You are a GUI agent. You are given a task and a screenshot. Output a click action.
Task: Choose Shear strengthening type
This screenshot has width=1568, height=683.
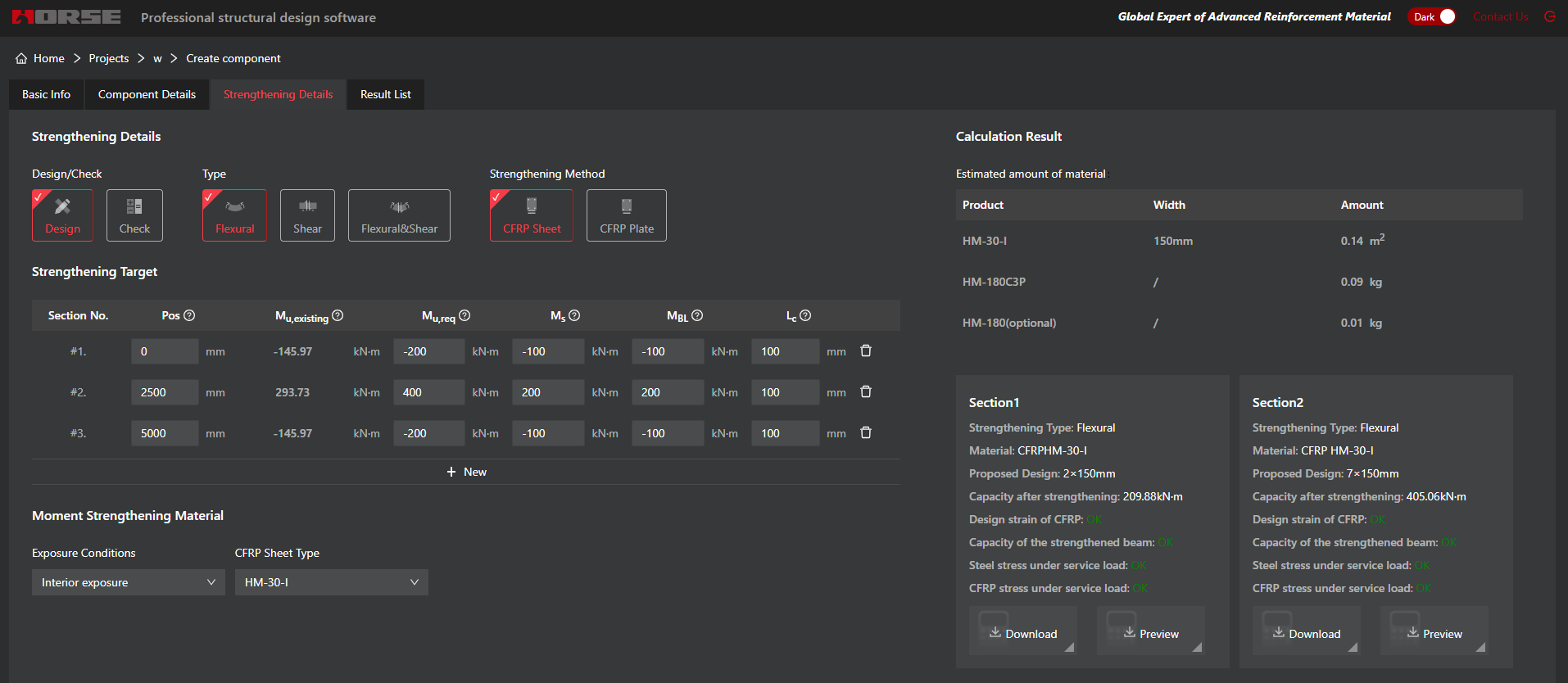(x=307, y=215)
